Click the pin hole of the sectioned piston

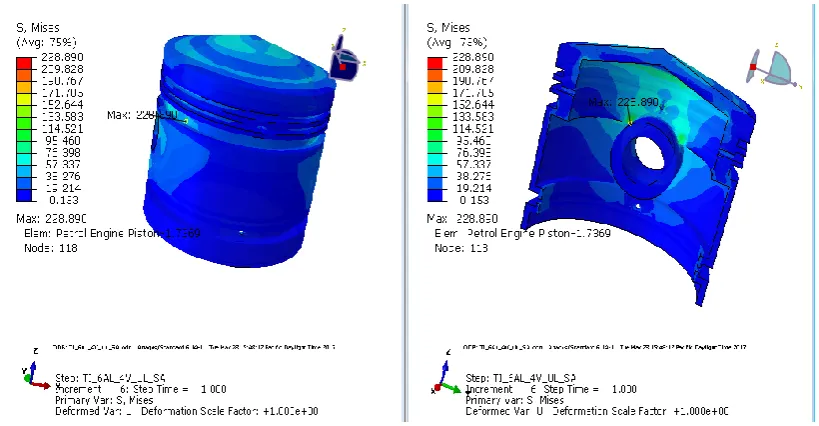[649, 153]
